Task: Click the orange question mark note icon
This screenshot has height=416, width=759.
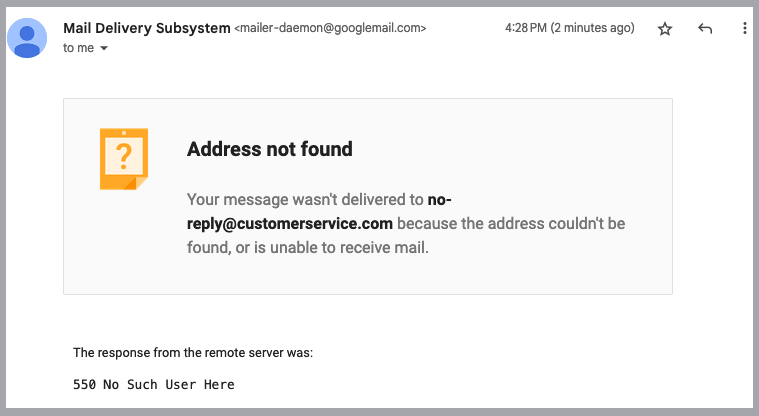Action: click(x=124, y=159)
